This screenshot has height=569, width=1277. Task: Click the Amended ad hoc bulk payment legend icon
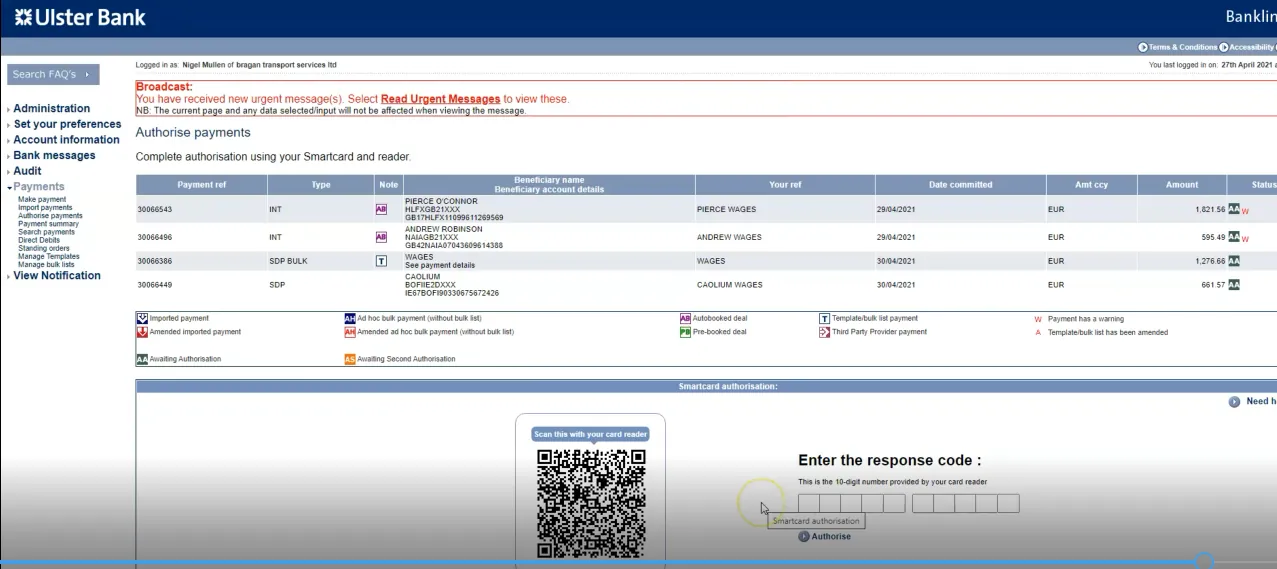coord(350,332)
